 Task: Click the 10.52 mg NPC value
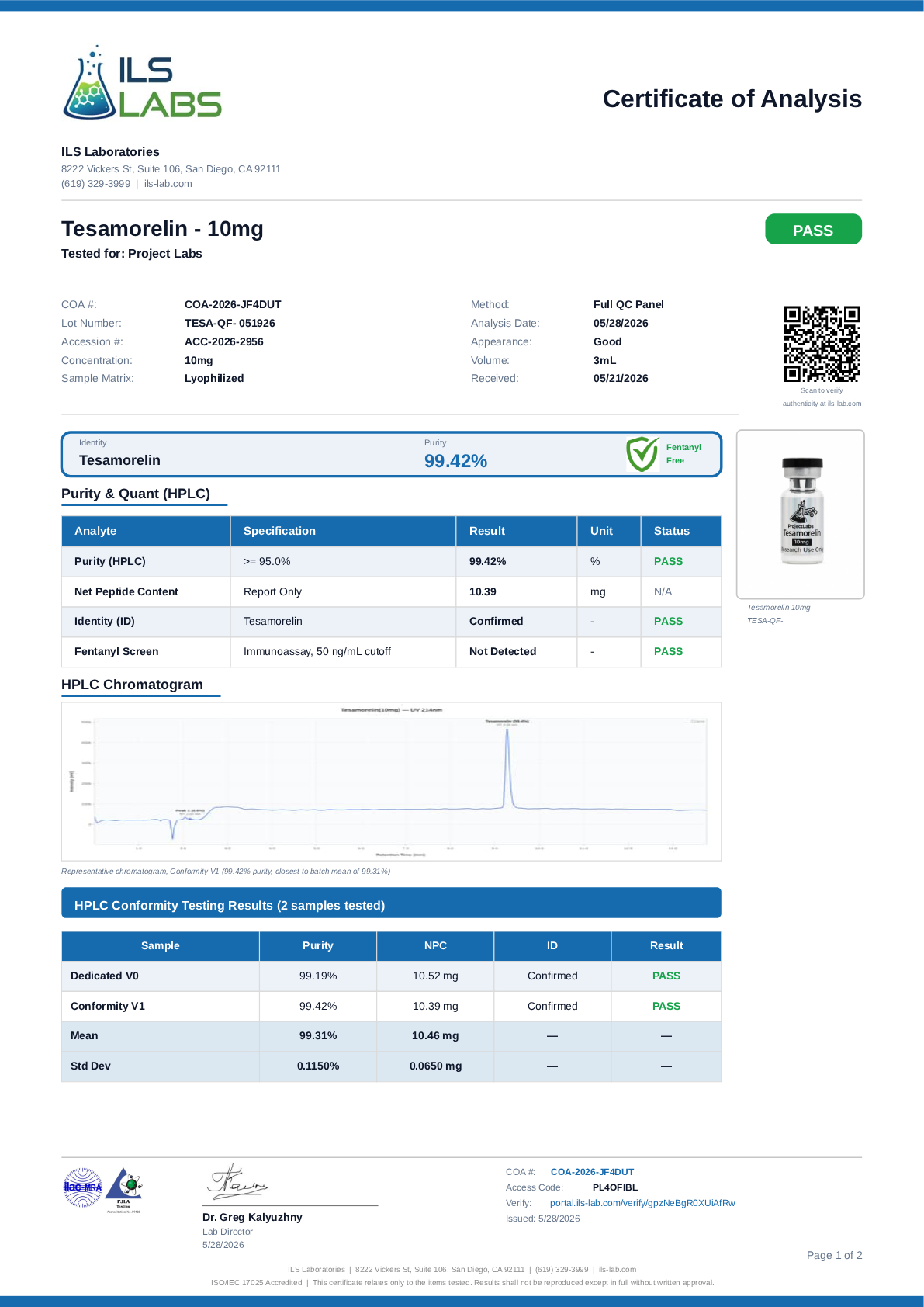pyautogui.click(x=435, y=976)
